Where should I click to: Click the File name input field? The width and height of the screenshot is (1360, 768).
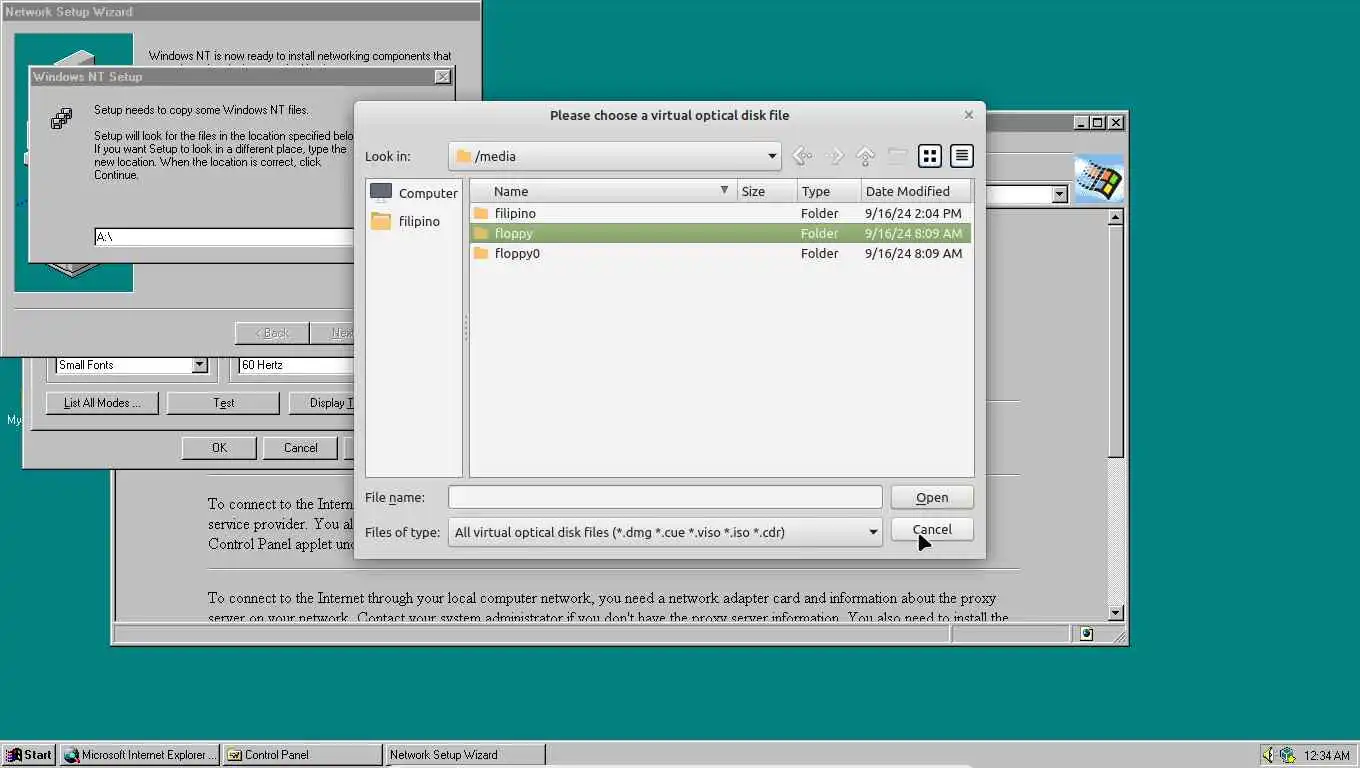click(x=665, y=497)
